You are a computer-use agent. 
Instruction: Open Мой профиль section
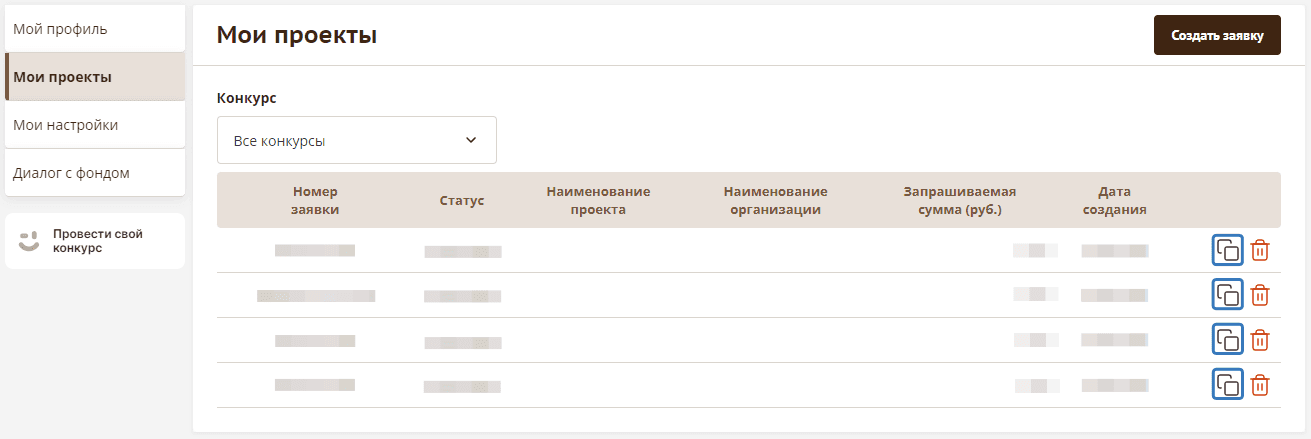pyautogui.click(x=95, y=29)
